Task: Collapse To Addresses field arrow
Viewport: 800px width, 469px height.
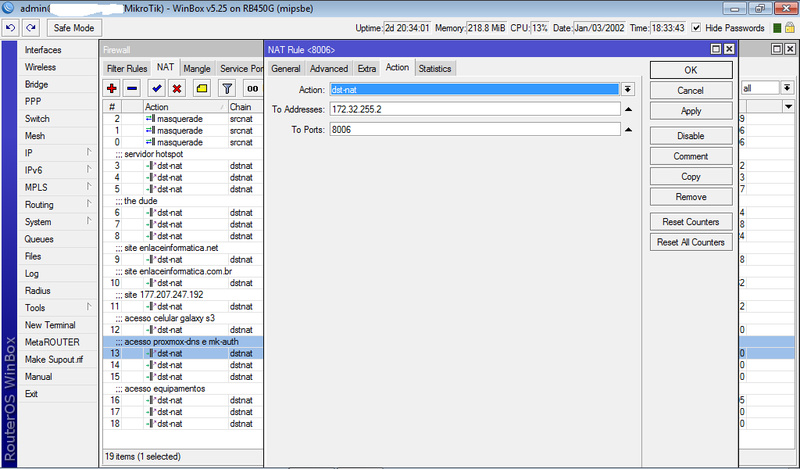Action: tap(629, 109)
